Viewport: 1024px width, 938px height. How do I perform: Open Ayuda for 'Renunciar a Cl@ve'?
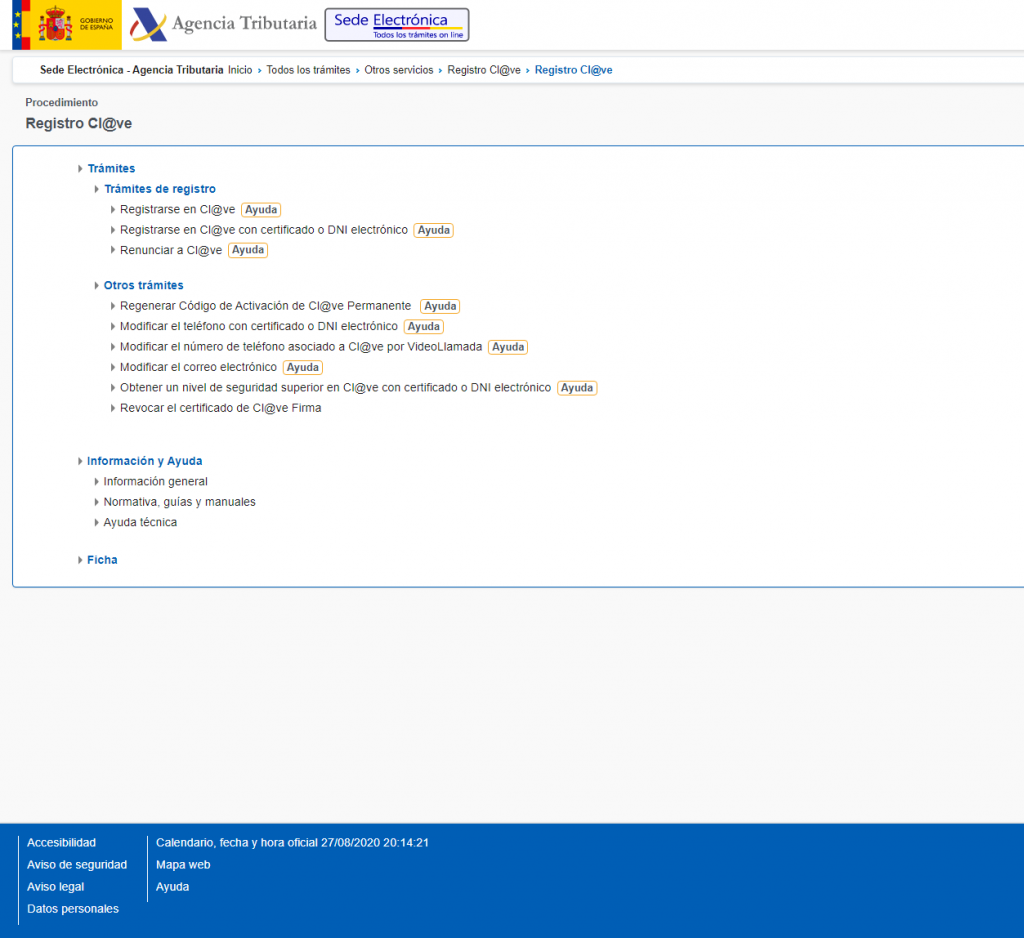click(248, 250)
